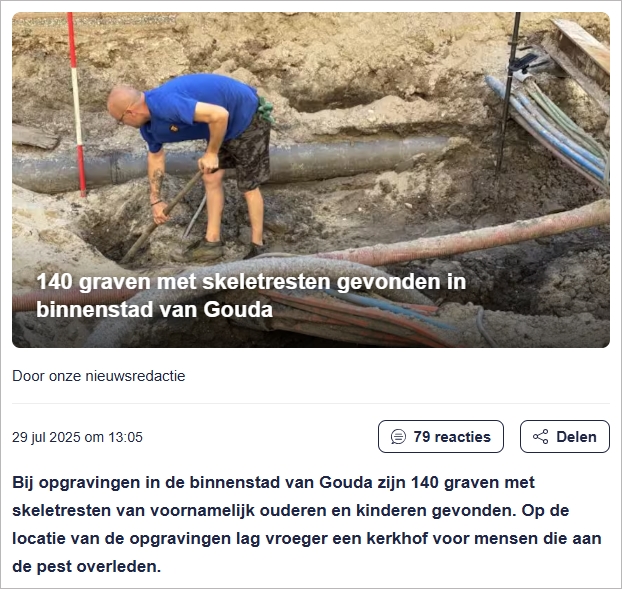
Task: Click the black survey pole in photo
Action: (508, 93)
